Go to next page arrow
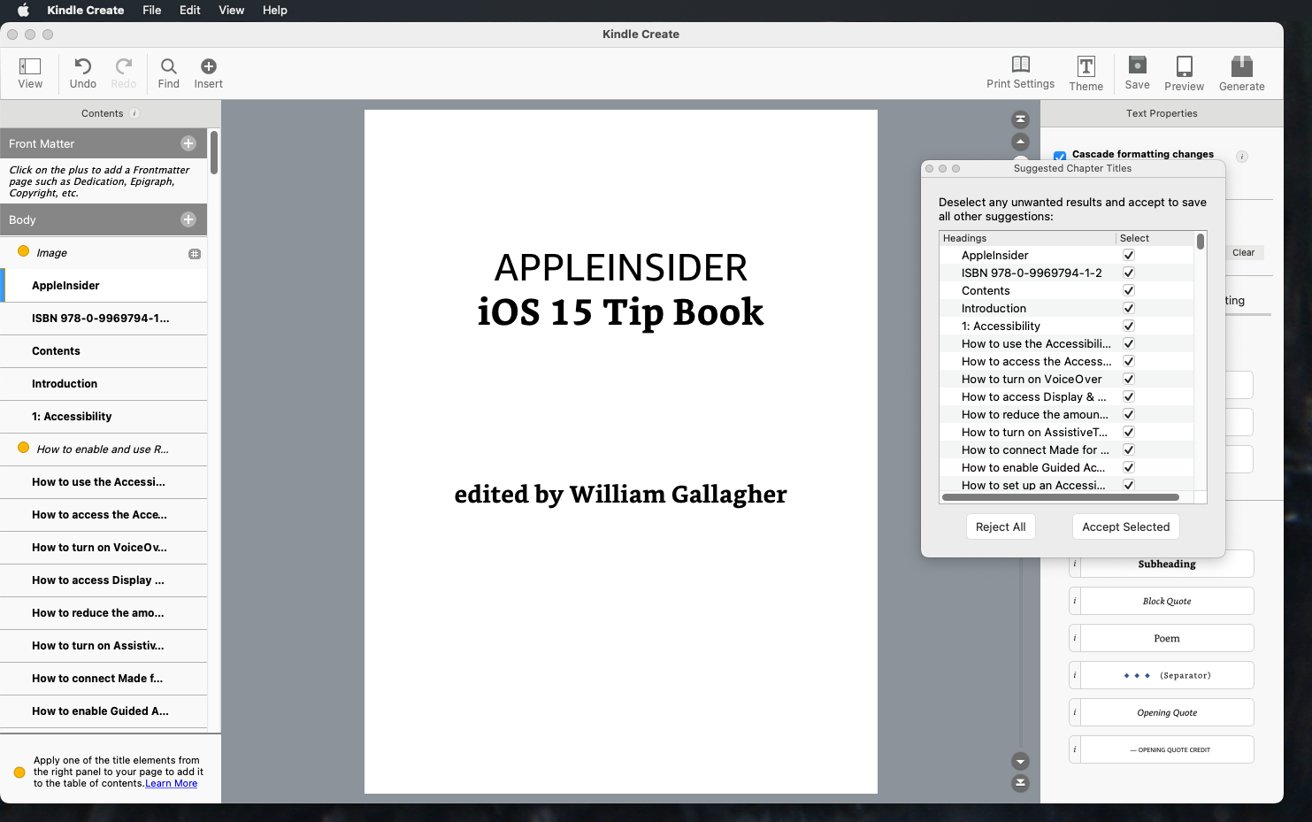Viewport: 1312px width, 822px height. [x=1020, y=761]
